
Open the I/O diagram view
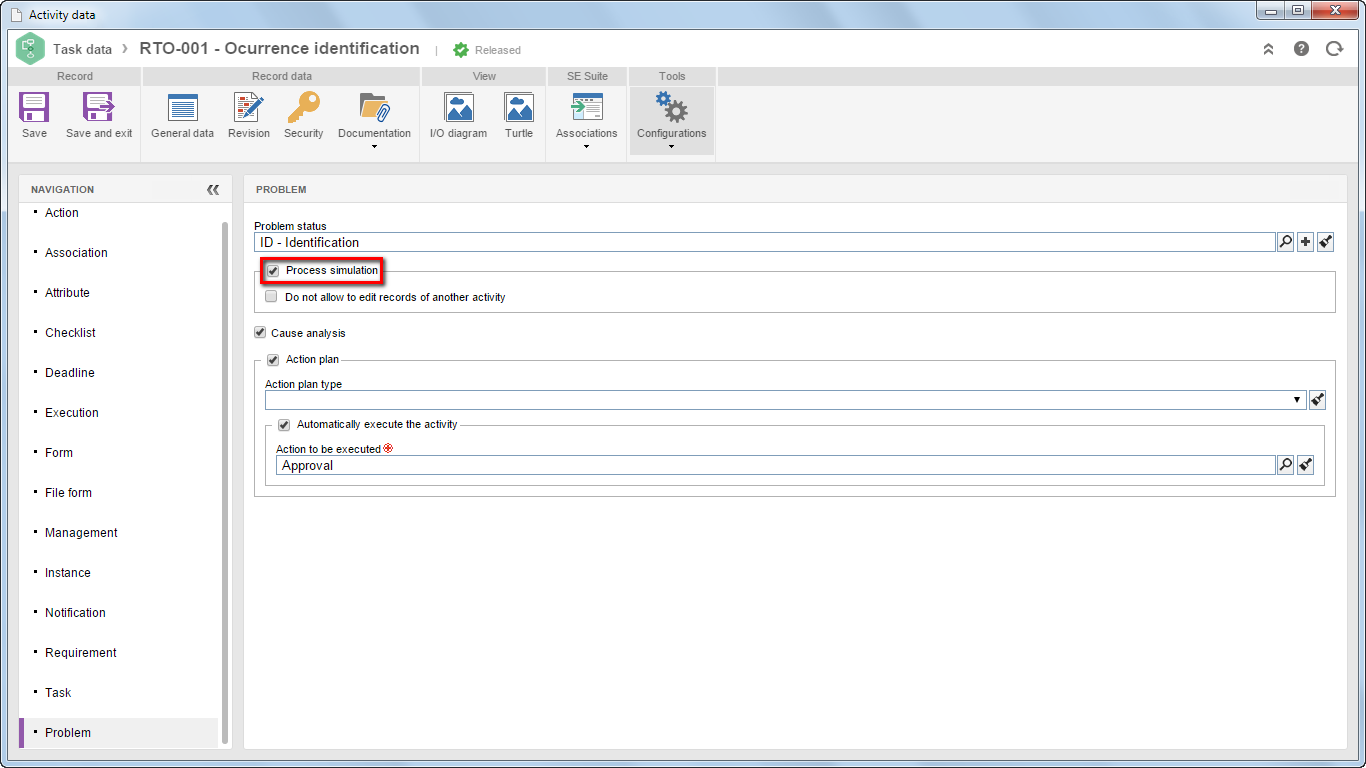[458, 108]
